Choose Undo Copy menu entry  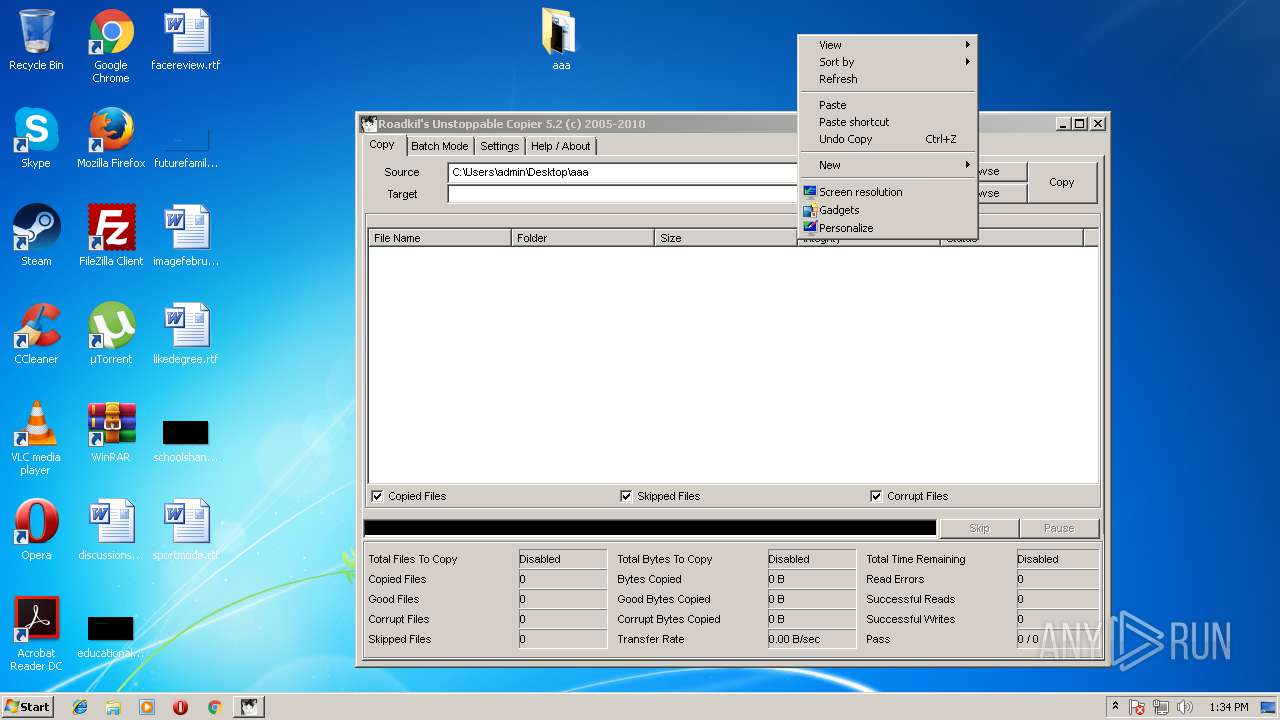(887, 139)
